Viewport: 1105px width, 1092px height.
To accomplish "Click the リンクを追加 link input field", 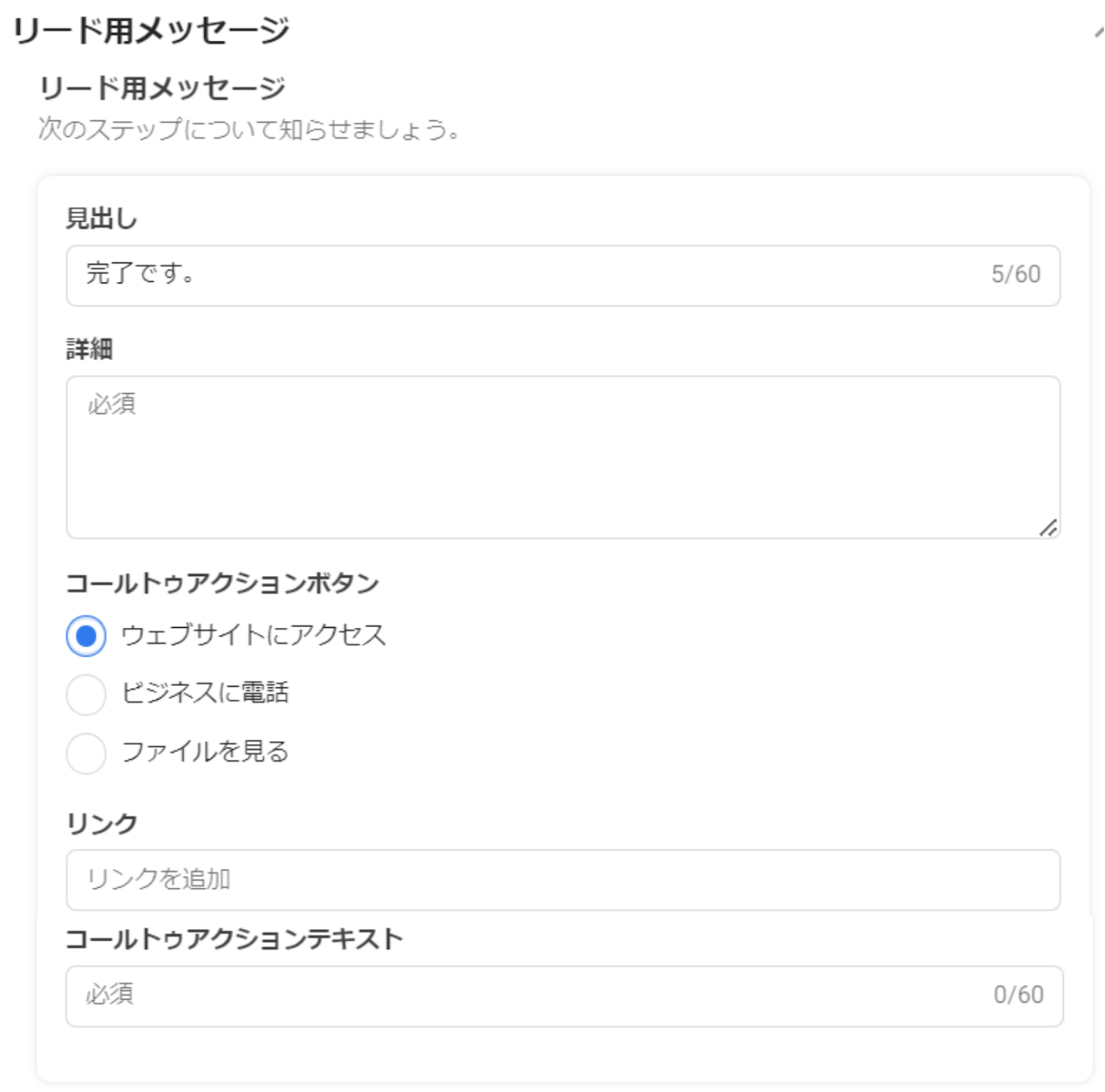I will (x=563, y=879).
